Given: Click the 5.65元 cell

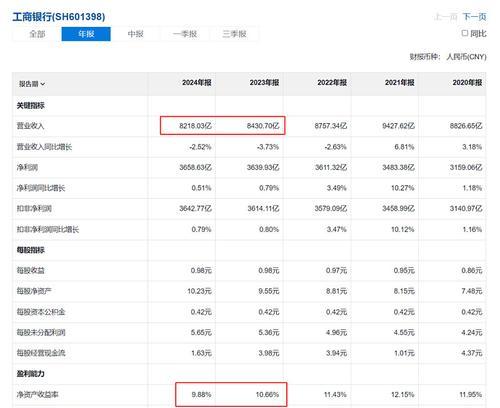Looking at the screenshot, I should point(201,332).
